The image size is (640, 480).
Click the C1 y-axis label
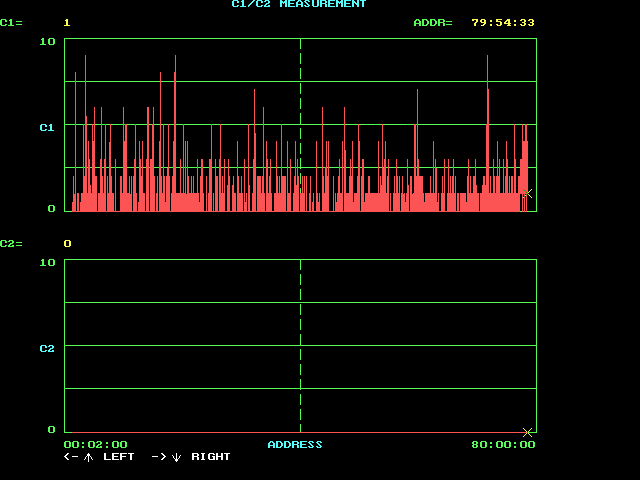46,127
